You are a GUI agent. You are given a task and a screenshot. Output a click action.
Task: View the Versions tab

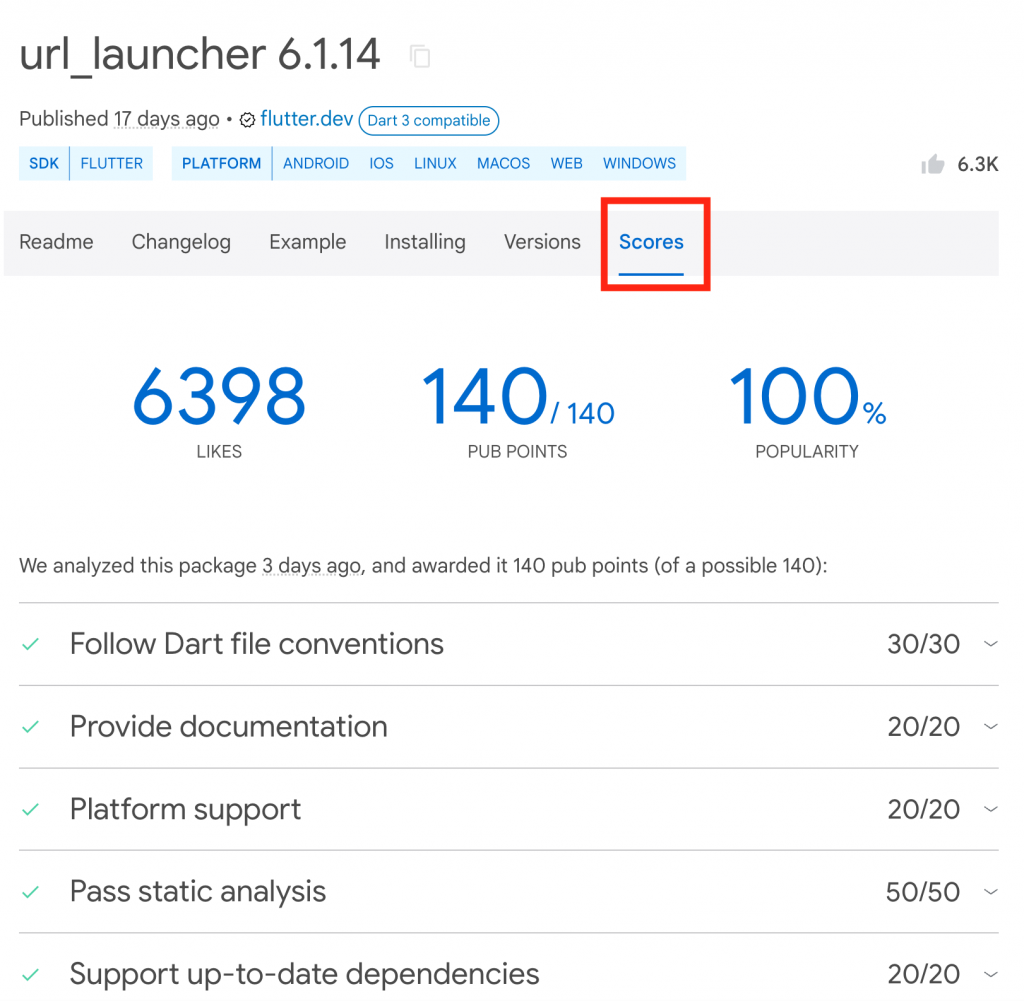point(542,242)
